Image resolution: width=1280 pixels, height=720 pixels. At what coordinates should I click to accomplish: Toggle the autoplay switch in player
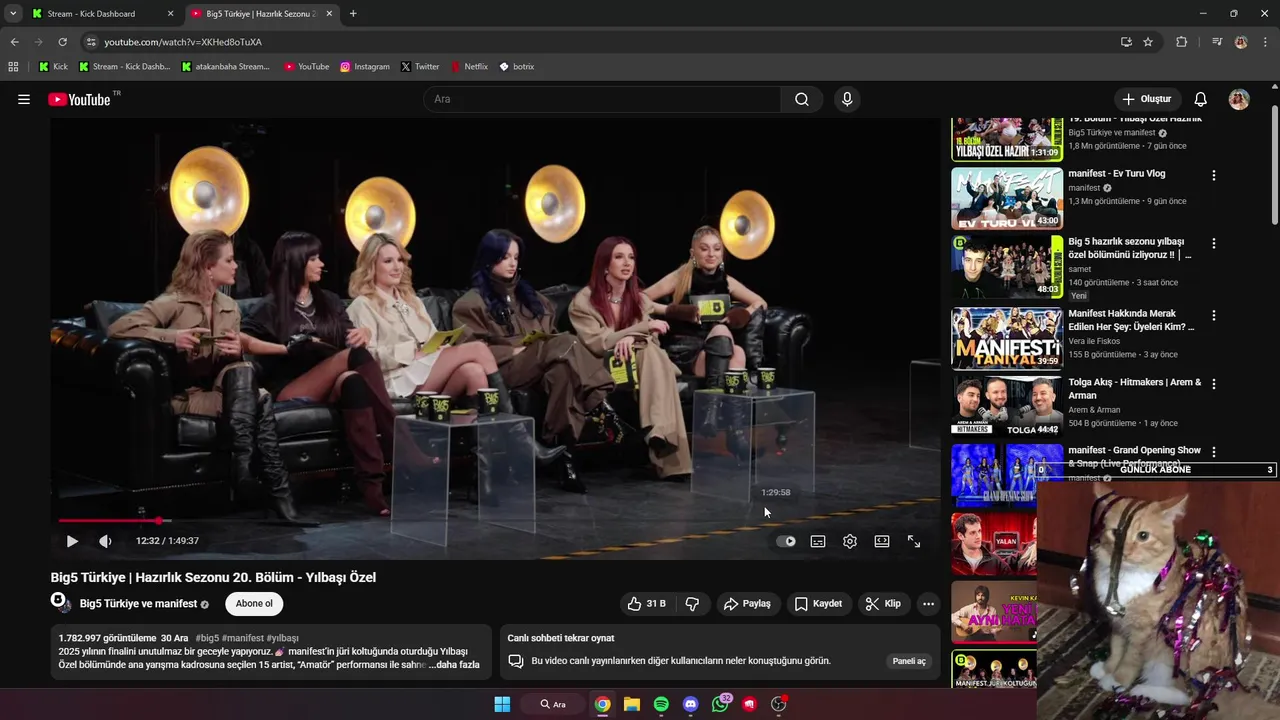point(786,541)
